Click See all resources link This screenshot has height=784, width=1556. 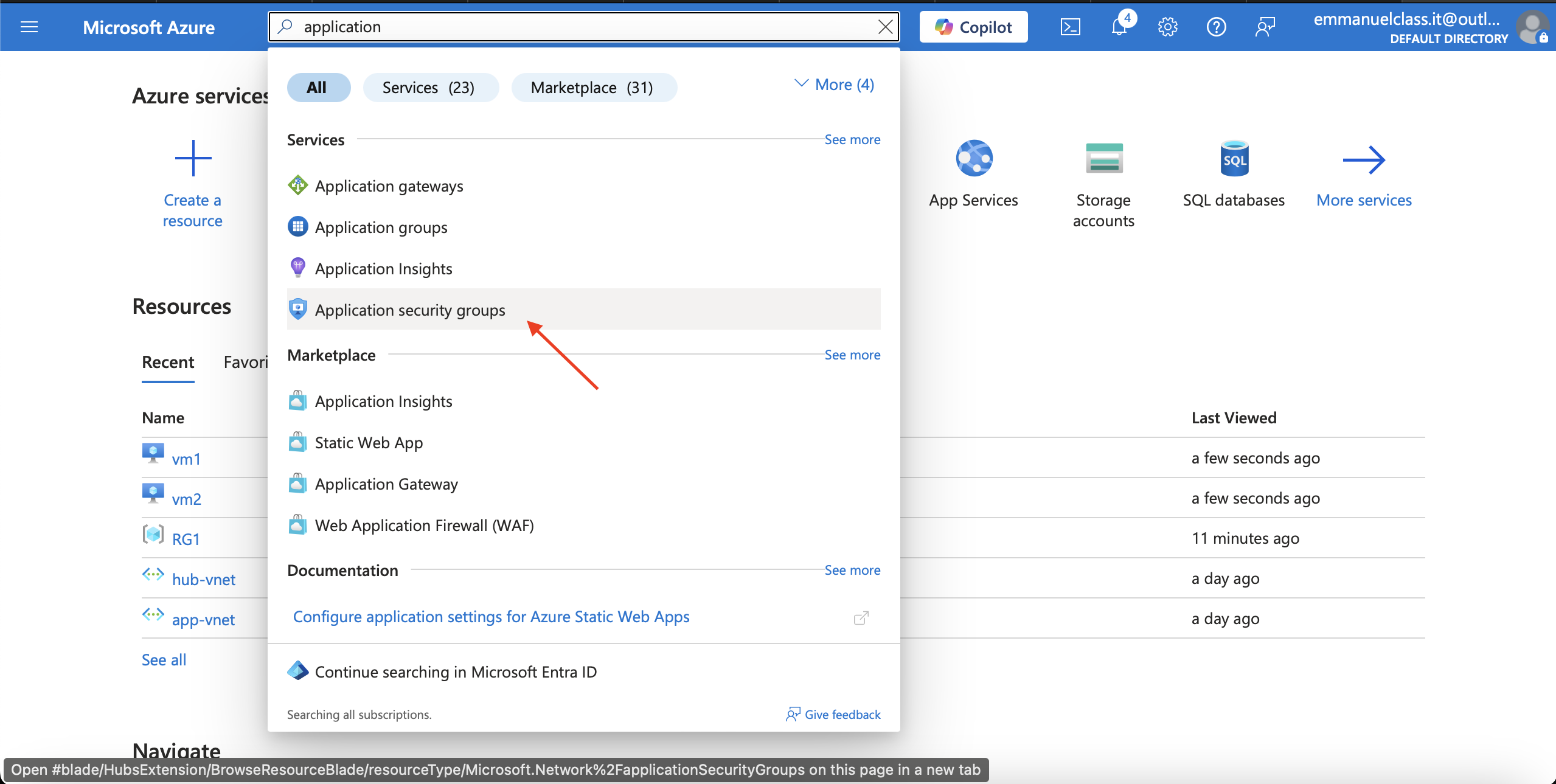click(164, 660)
